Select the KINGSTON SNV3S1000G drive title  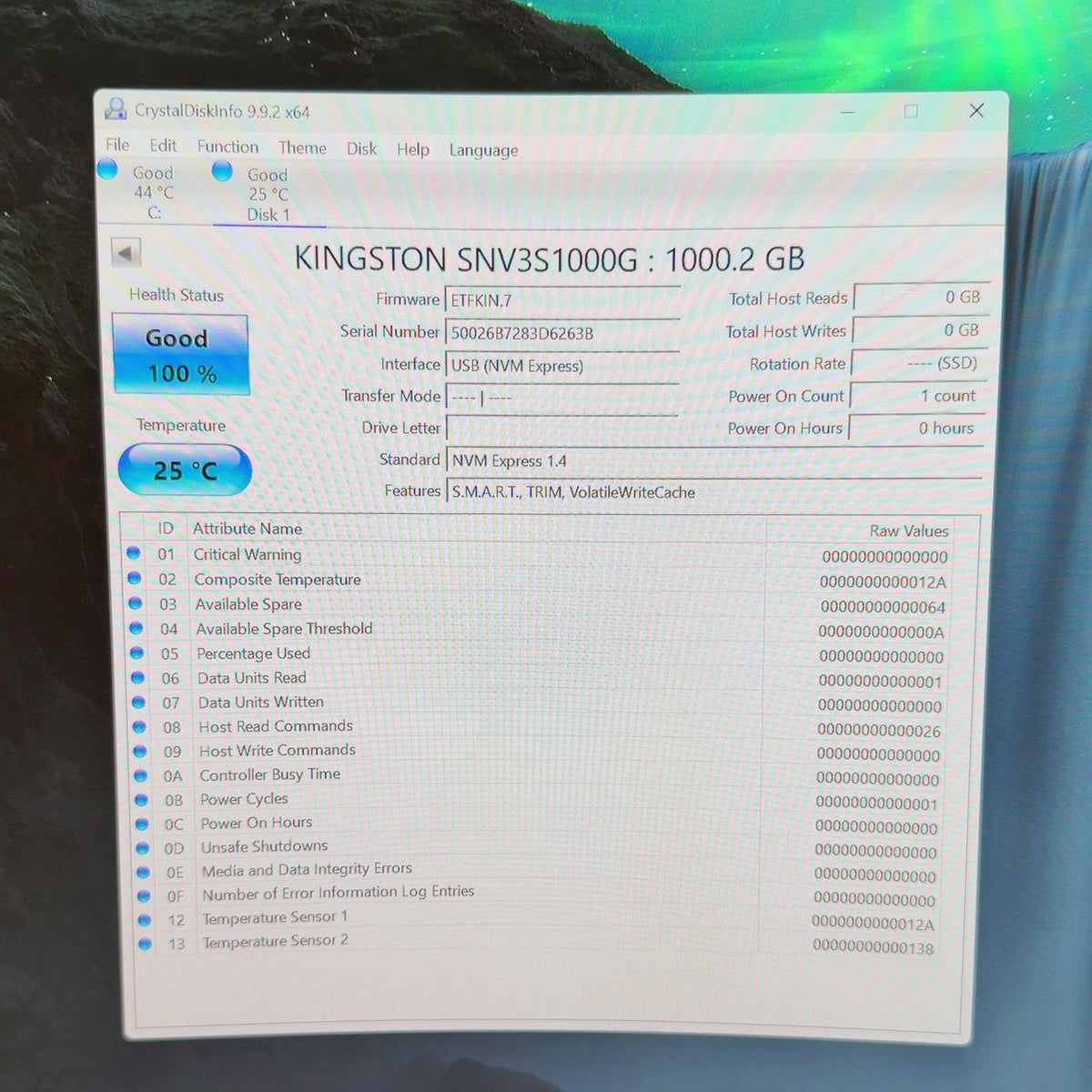pos(549,258)
